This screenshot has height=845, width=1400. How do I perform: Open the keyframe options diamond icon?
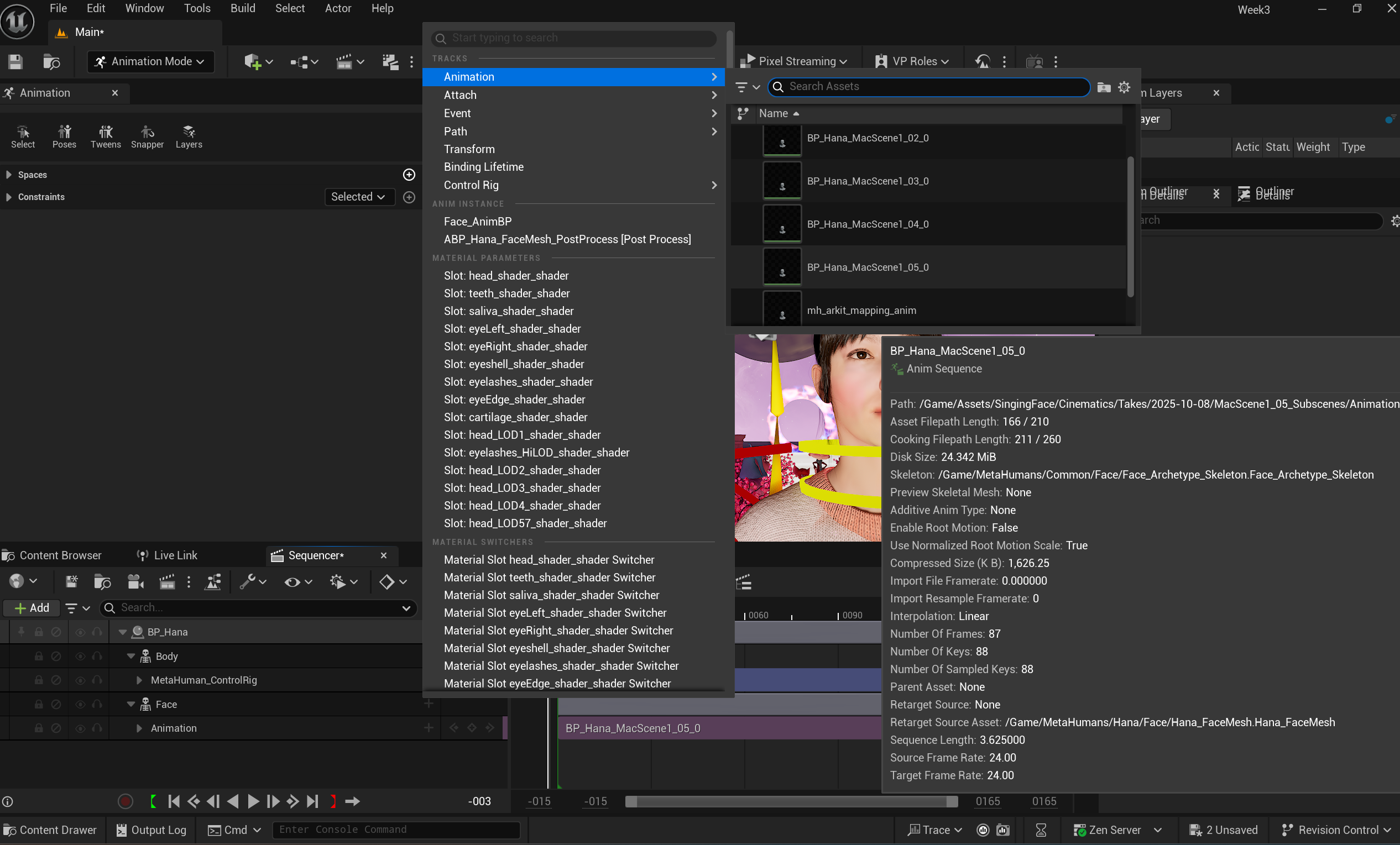(x=388, y=581)
